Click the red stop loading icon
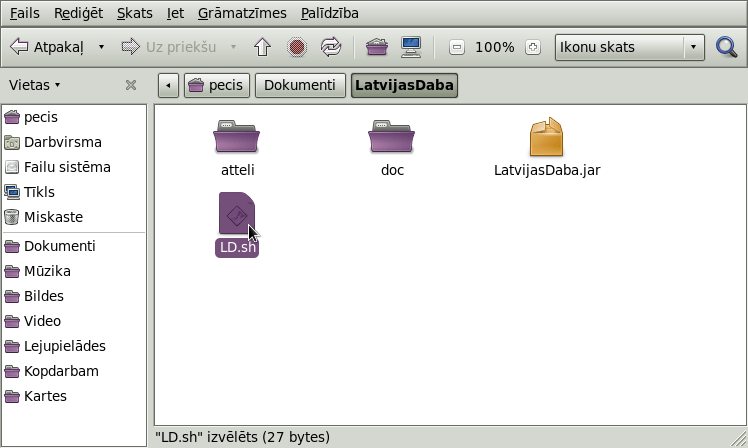This screenshot has height=448, width=748. click(297, 47)
